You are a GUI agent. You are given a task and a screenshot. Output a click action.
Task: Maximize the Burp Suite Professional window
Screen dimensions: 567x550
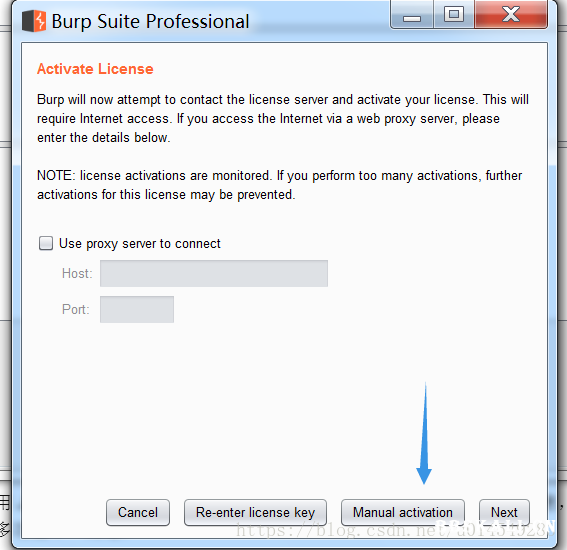(454, 14)
